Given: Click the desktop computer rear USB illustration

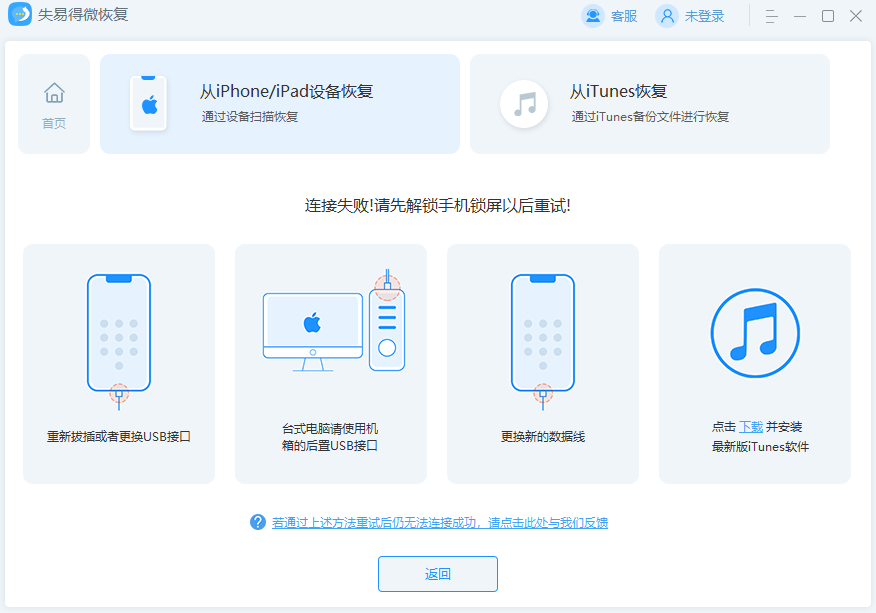Looking at the screenshot, I should click(x=331, y=325).
